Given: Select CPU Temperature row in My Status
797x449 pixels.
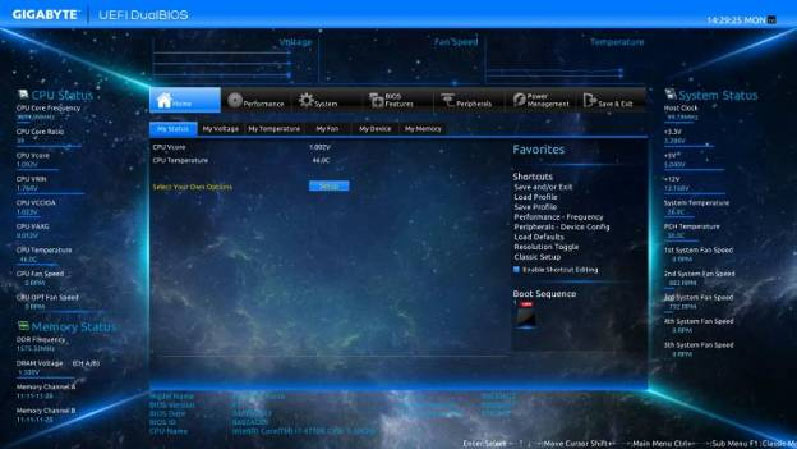Looking at the screenshot, I should click(x=242, y=160).
